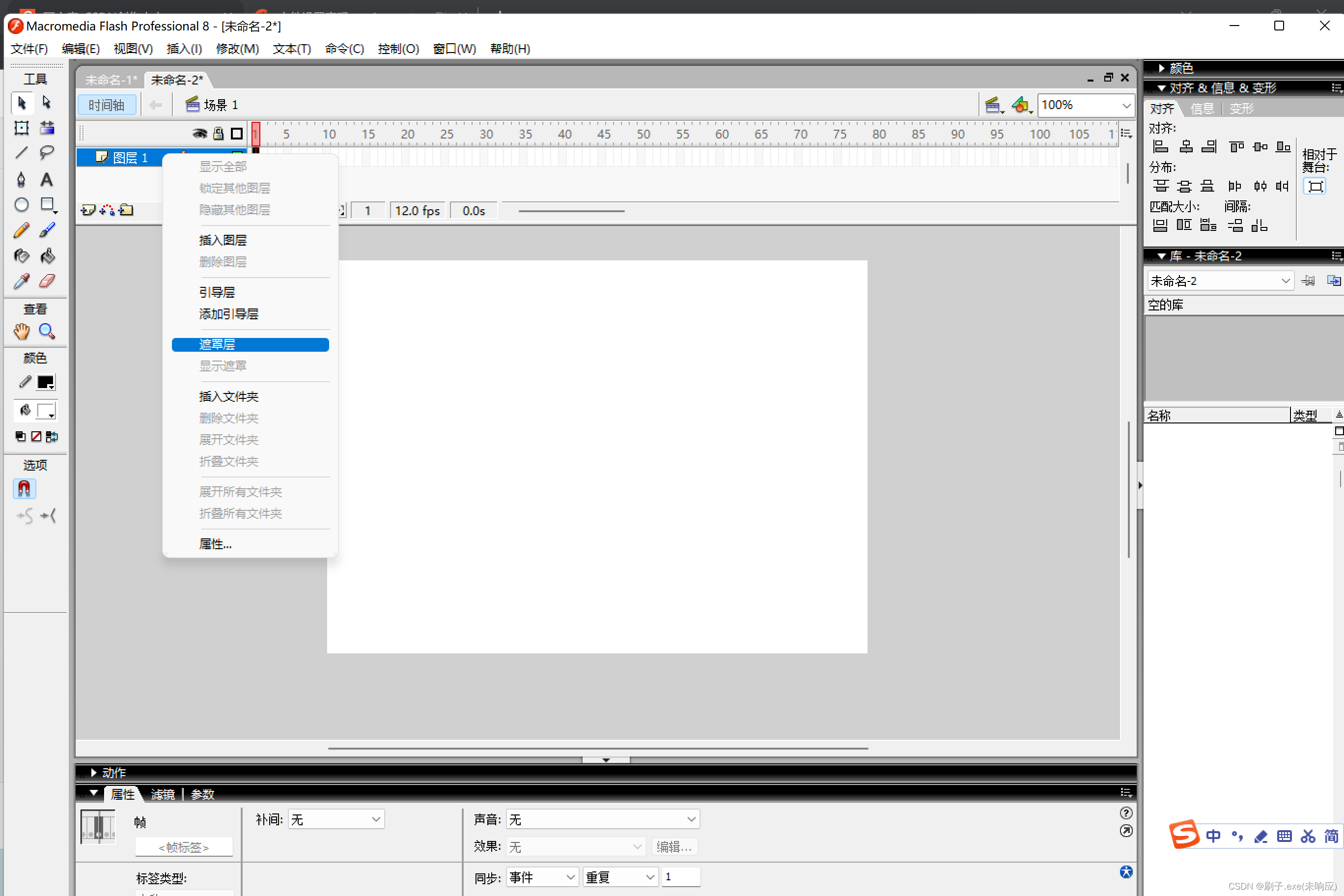Select the Brush tool
Image resolution: width=1344 pixels, height=896 pixels.
(48, 230)
